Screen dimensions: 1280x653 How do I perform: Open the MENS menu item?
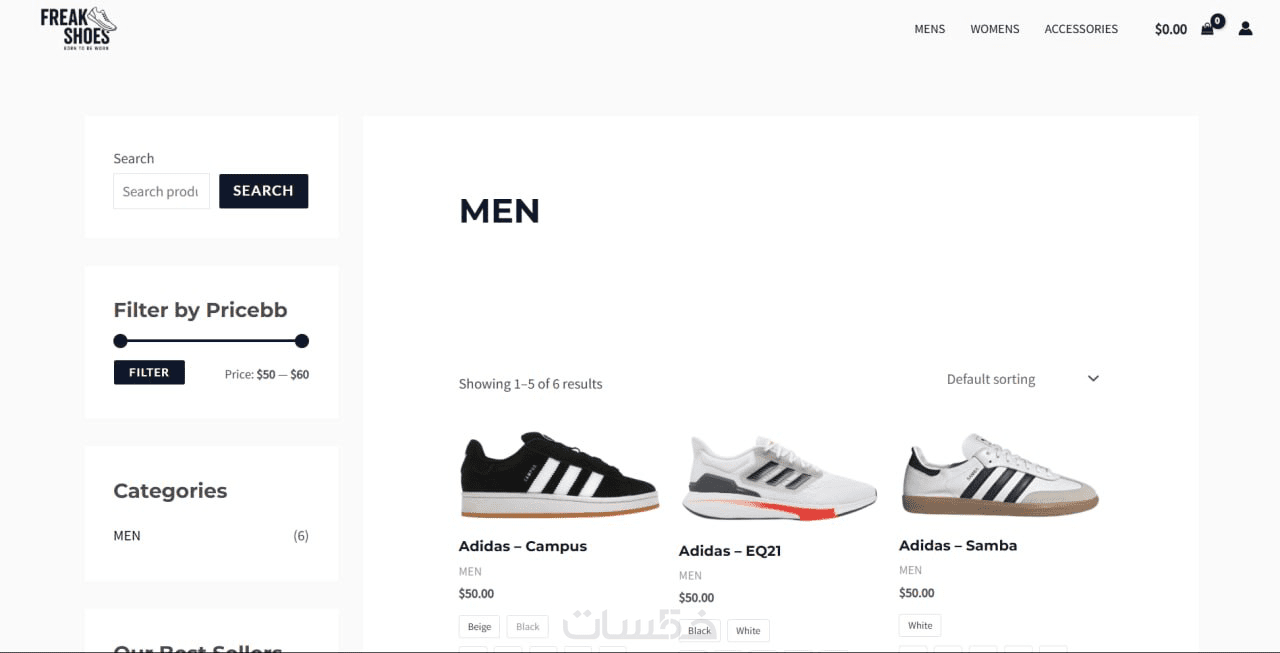(929, 29)
